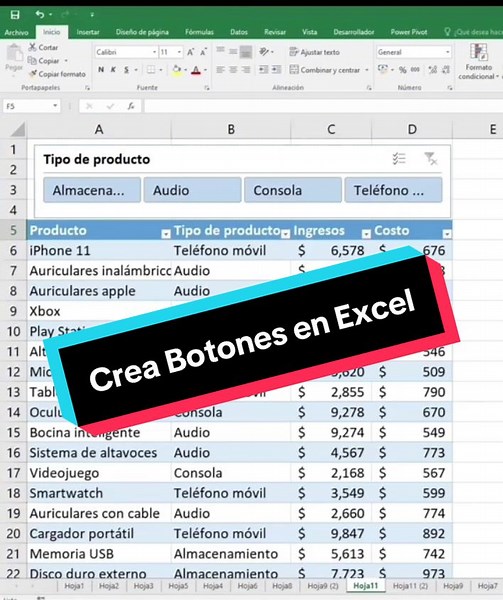Viewport: 503px width, 600px height.
Task: Switch to sheet tab Hoja9 (2)
Action: coord(323,586)
